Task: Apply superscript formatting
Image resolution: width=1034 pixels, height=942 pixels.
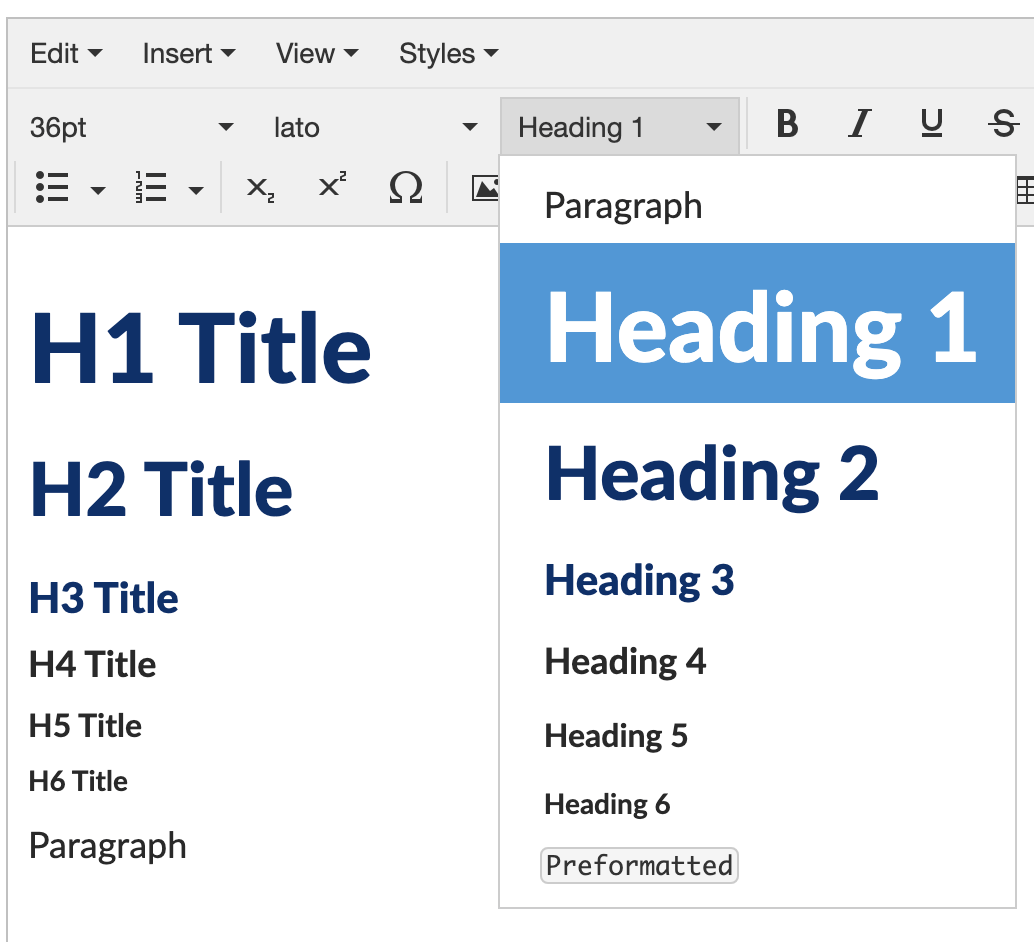Action: click(332, 186)
